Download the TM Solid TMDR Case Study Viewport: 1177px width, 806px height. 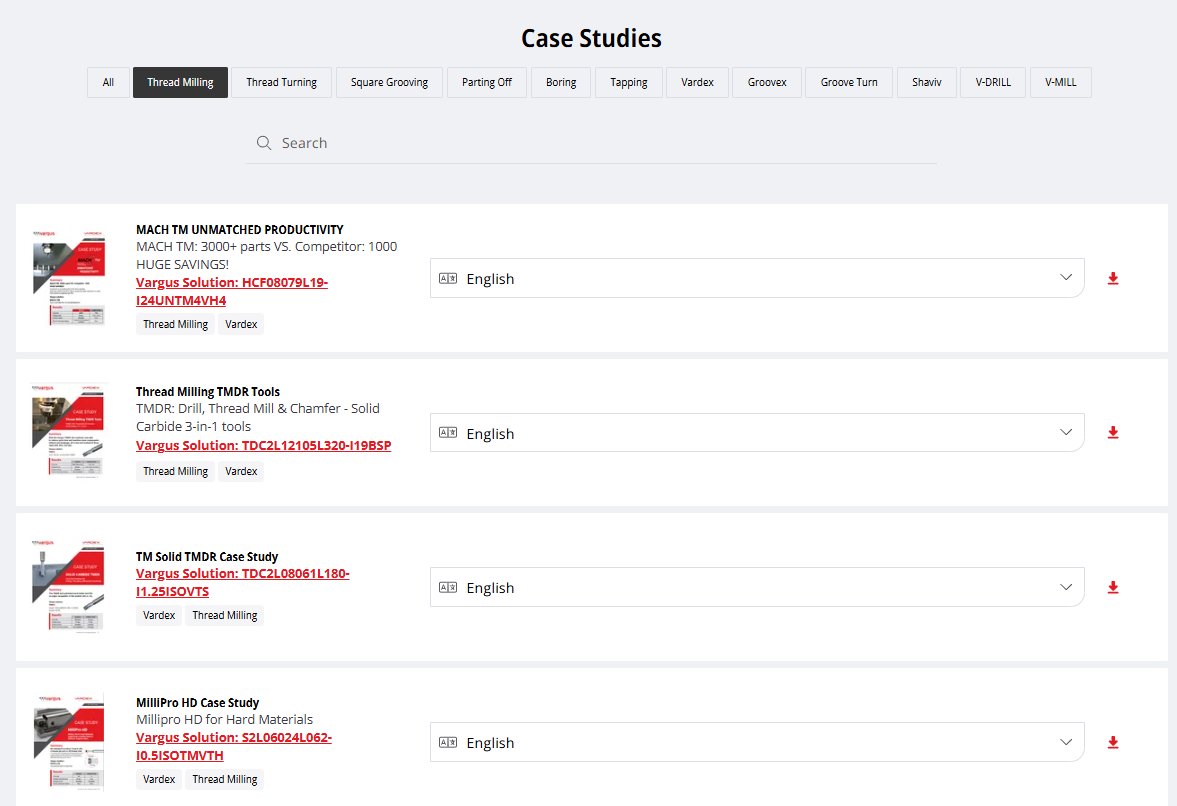[1113, 588]
